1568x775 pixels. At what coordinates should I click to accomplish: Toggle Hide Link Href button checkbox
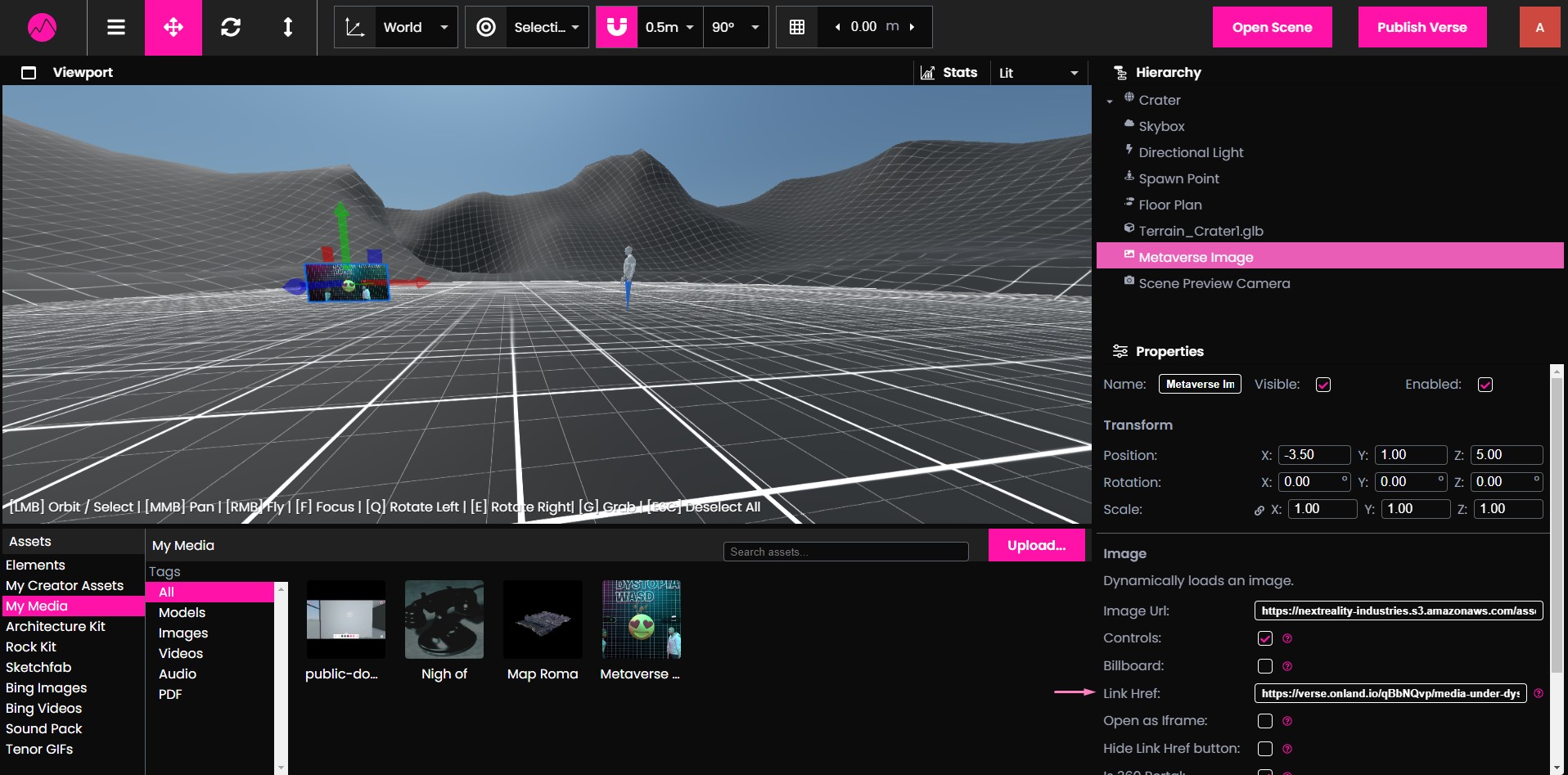pyautogui.click(x=1265, y=749)
